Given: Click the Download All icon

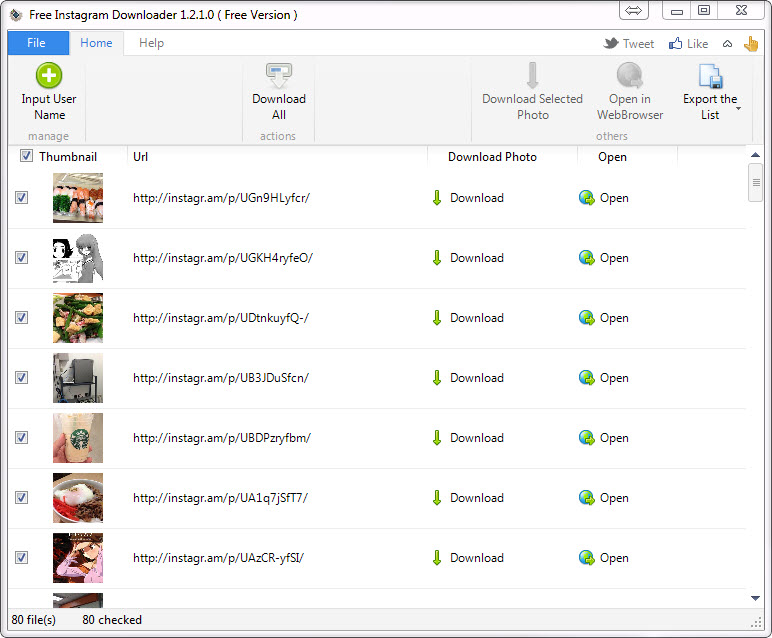Looking at the screenshot, I should tap(279, 75).
